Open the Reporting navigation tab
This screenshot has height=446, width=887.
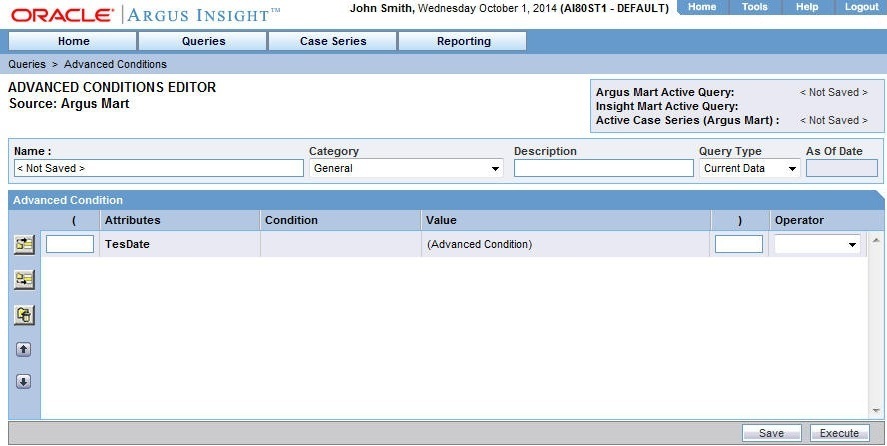(463, 41)
